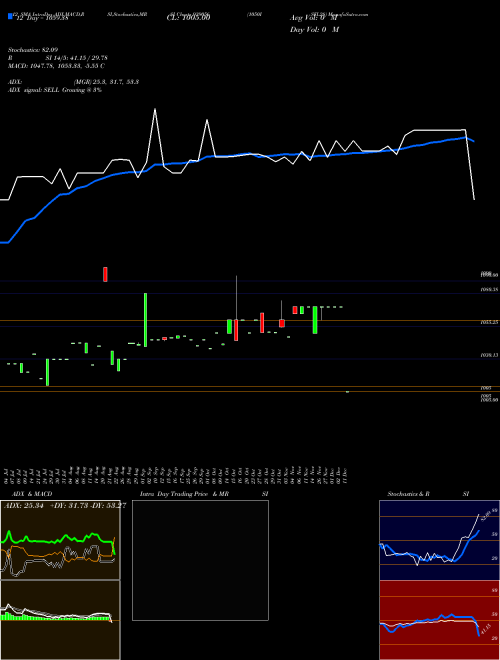Image resolution: width=500 pixels, height=660 pixels.
Task: Click the 'ADX signal: SELL' text
Action: [55, 90]
